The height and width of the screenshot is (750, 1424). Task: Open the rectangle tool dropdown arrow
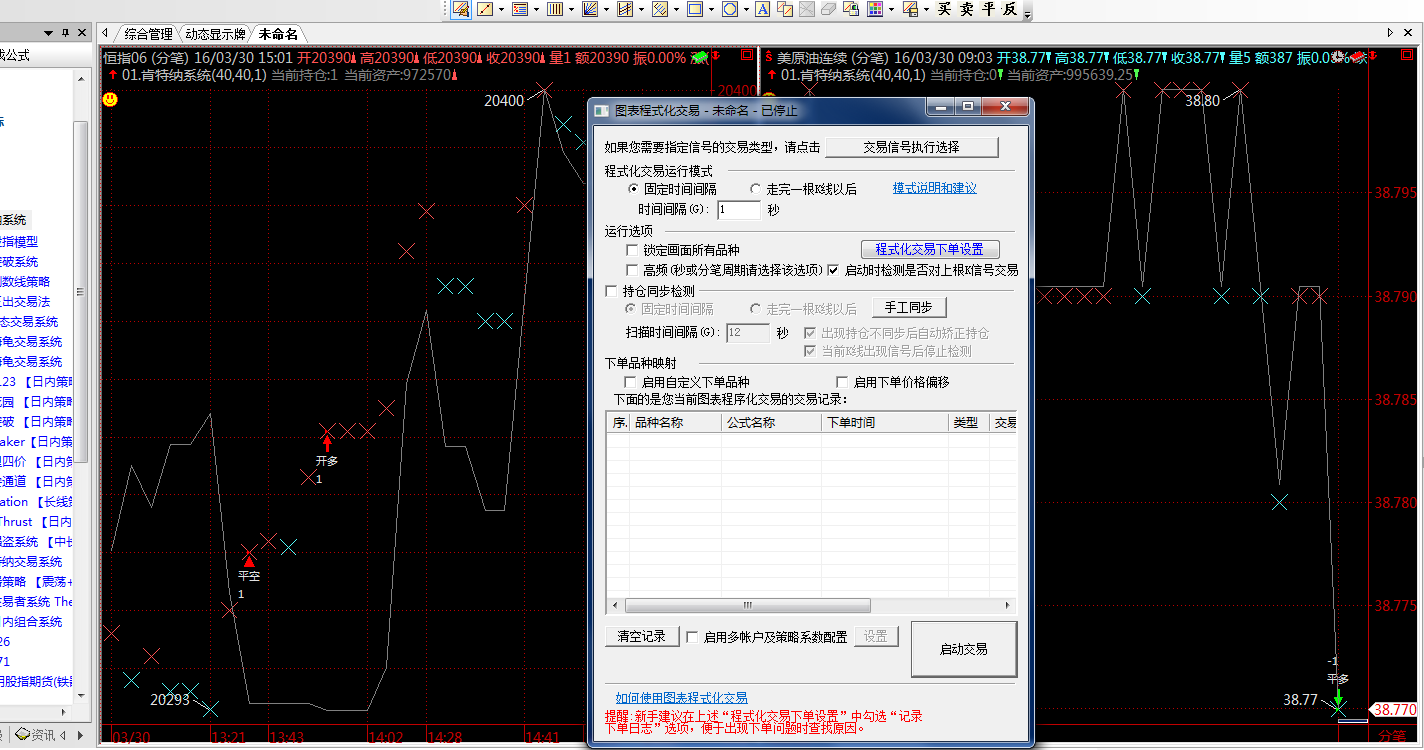(x=711, y=9)
